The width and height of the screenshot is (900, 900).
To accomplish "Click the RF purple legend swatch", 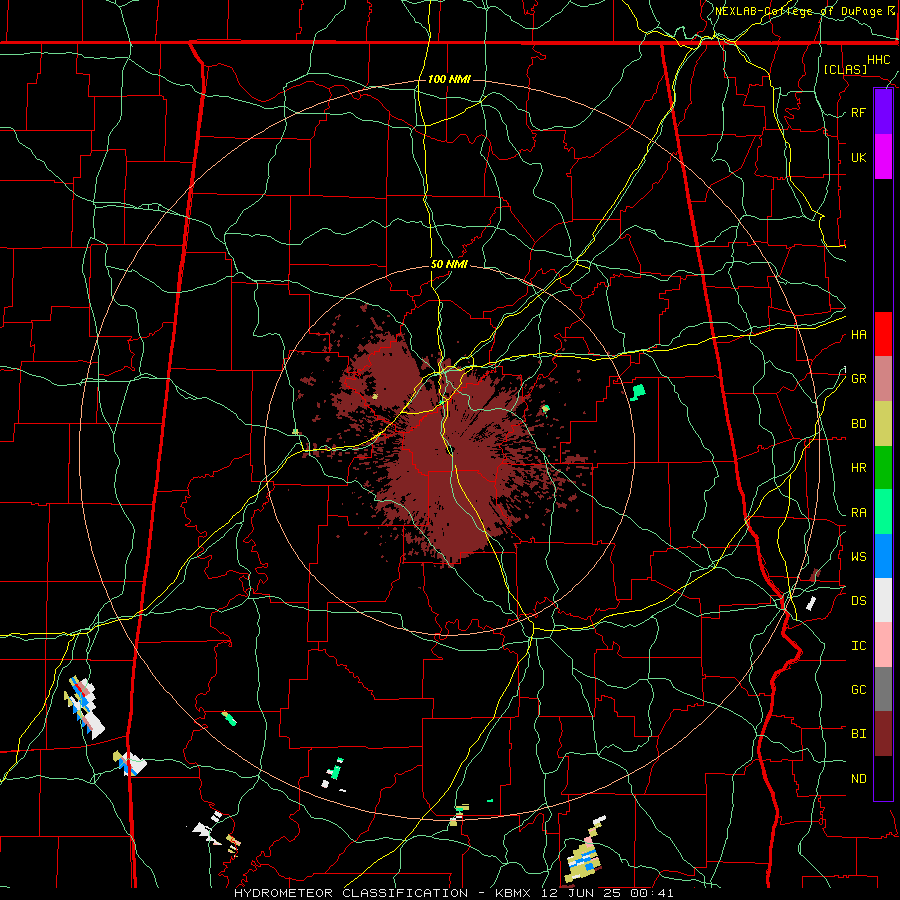I will point(883,112).
